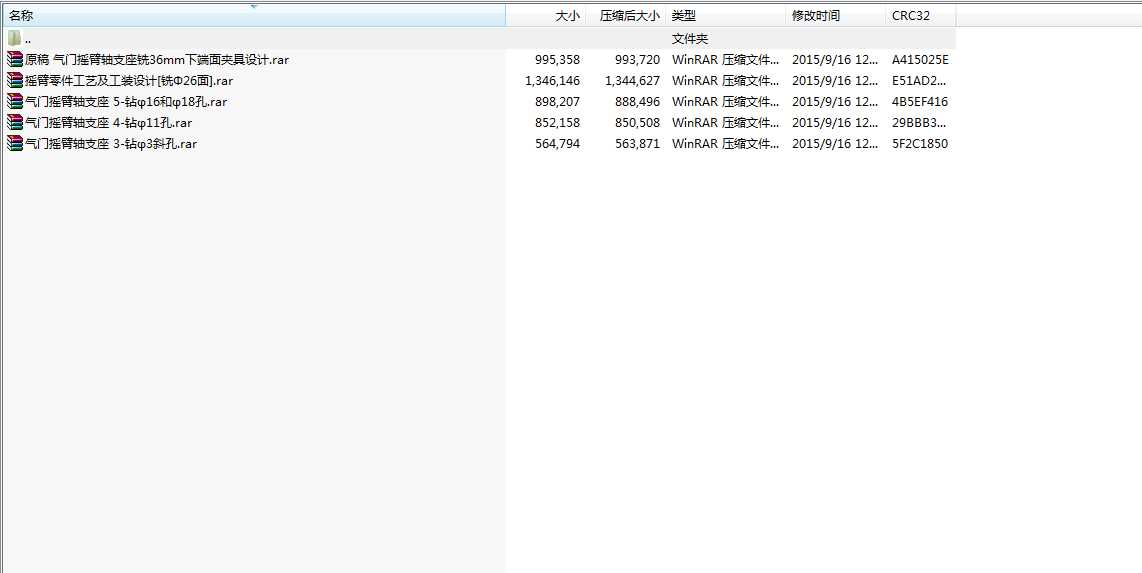This screenshot has width=1142, height=573.
Task: Sort by the 压缩后大小 column header
Action: 626,16
